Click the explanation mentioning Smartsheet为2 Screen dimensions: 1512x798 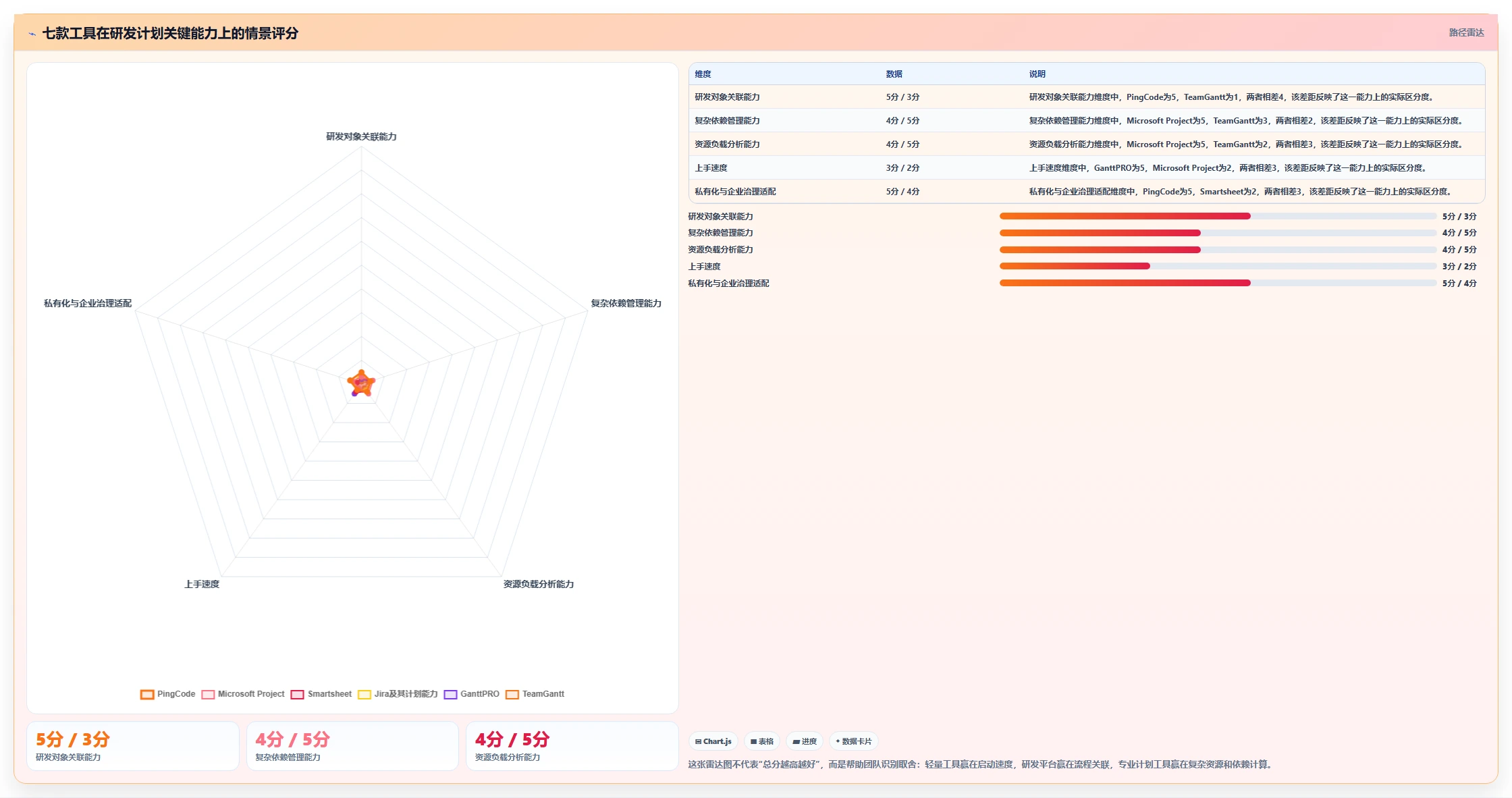1241,192
